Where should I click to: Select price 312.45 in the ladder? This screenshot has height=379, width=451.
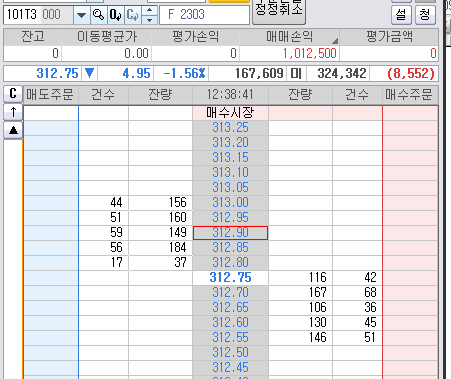[230, 368]
